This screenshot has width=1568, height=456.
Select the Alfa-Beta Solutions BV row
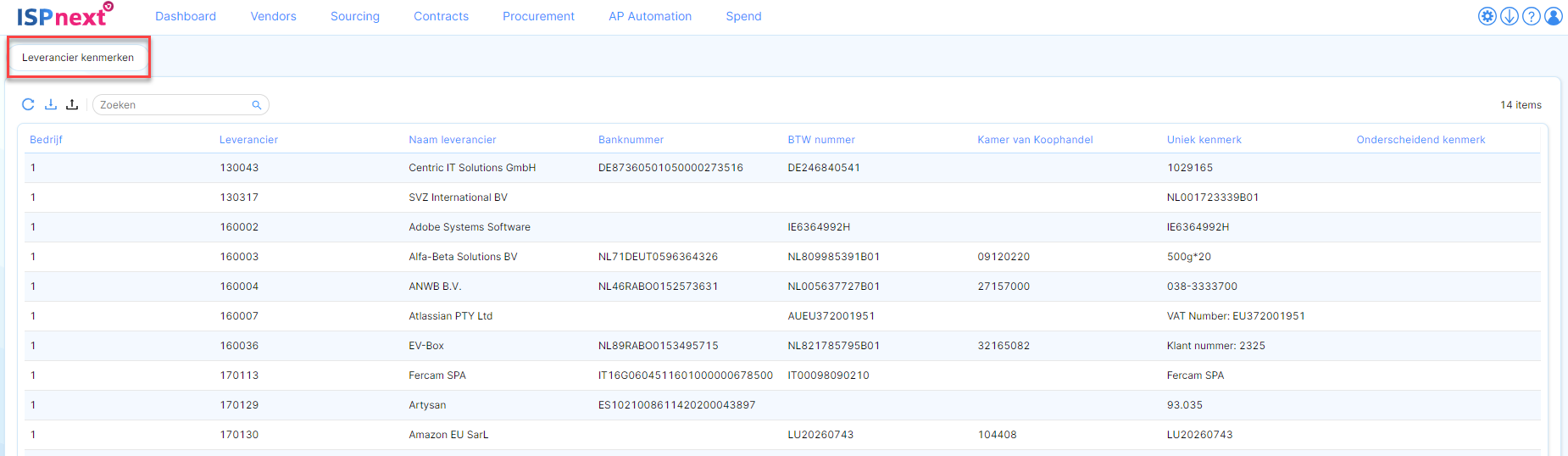(x=463, y=257)
